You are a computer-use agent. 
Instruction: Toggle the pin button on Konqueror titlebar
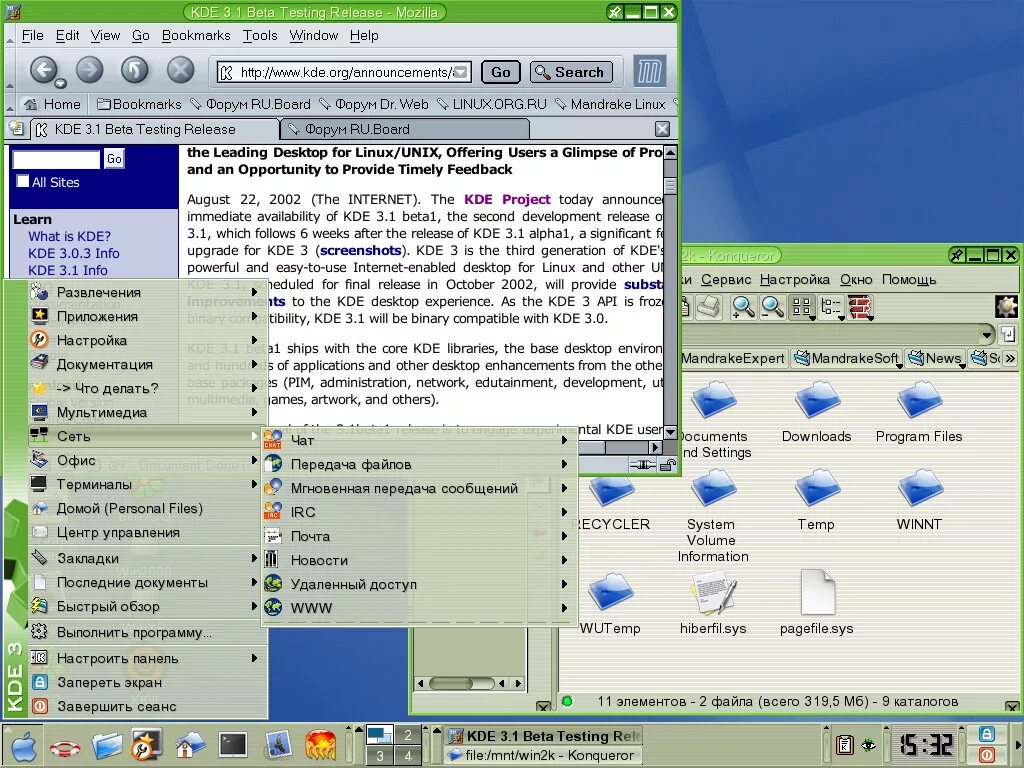coord(957,255)
